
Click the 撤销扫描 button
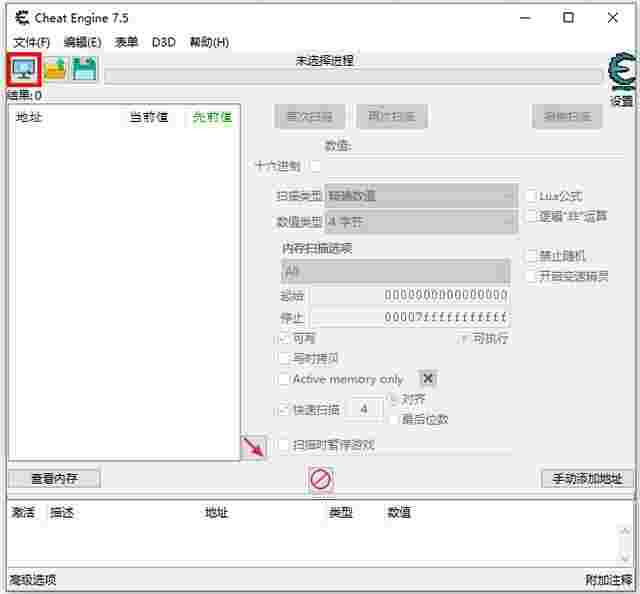point(567,117)
